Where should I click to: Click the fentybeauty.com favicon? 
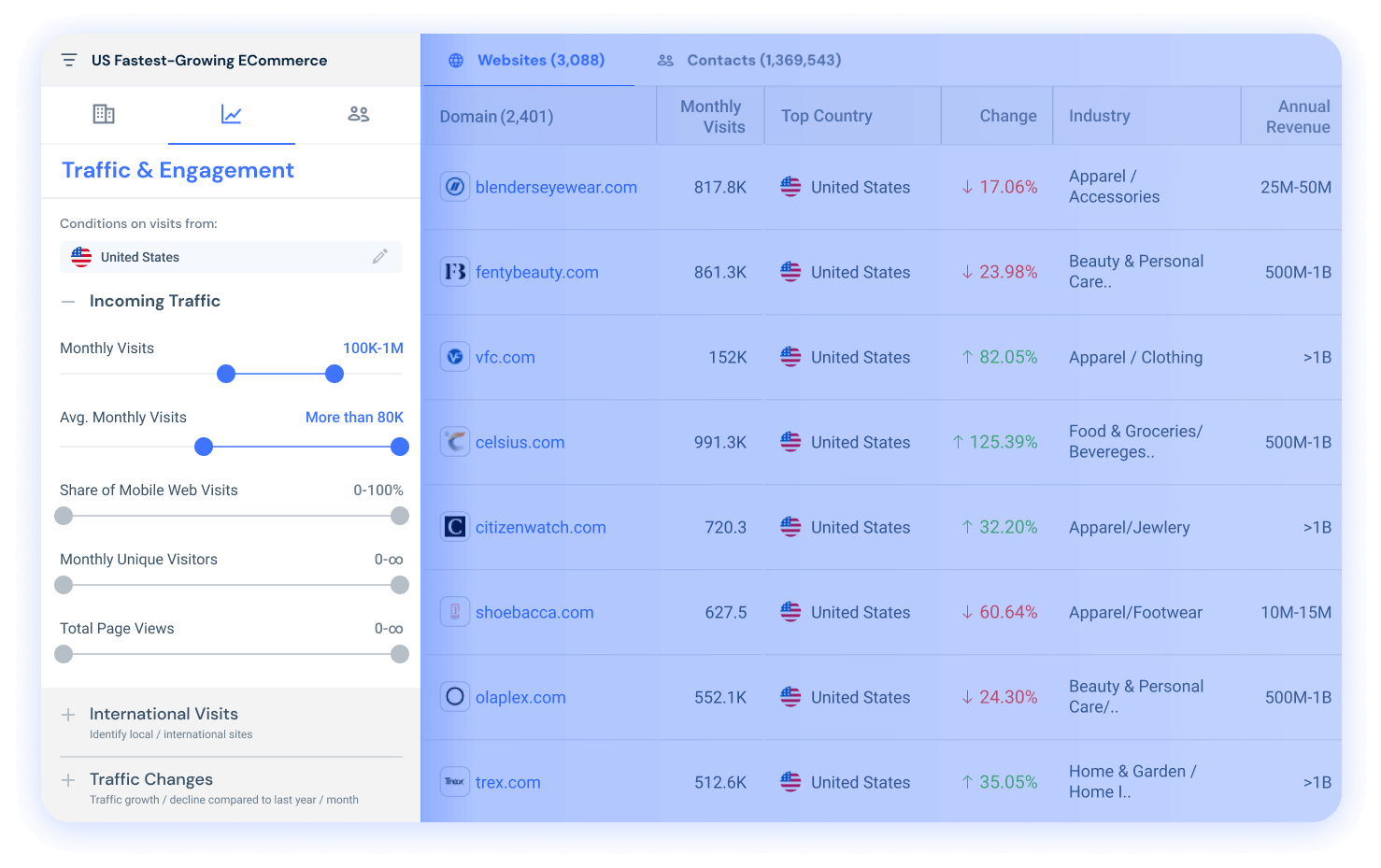pos(455,272)
